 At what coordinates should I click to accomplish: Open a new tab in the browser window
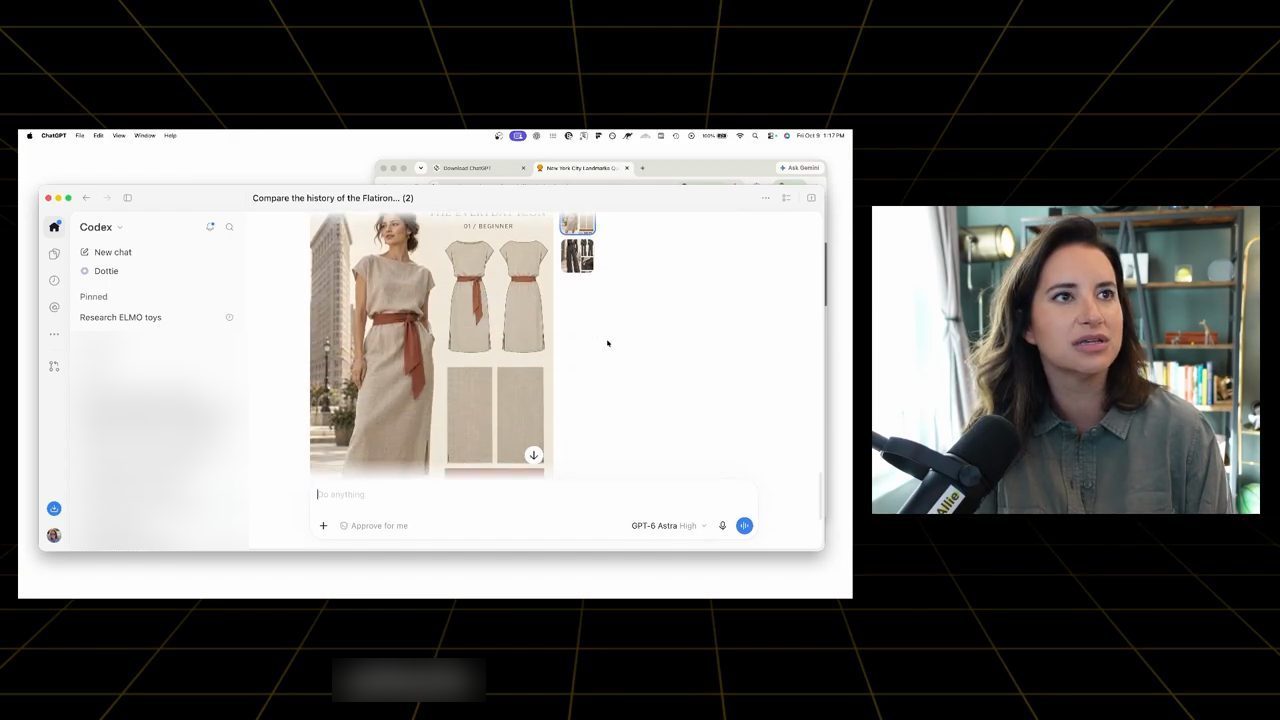(x=642, y=168)
